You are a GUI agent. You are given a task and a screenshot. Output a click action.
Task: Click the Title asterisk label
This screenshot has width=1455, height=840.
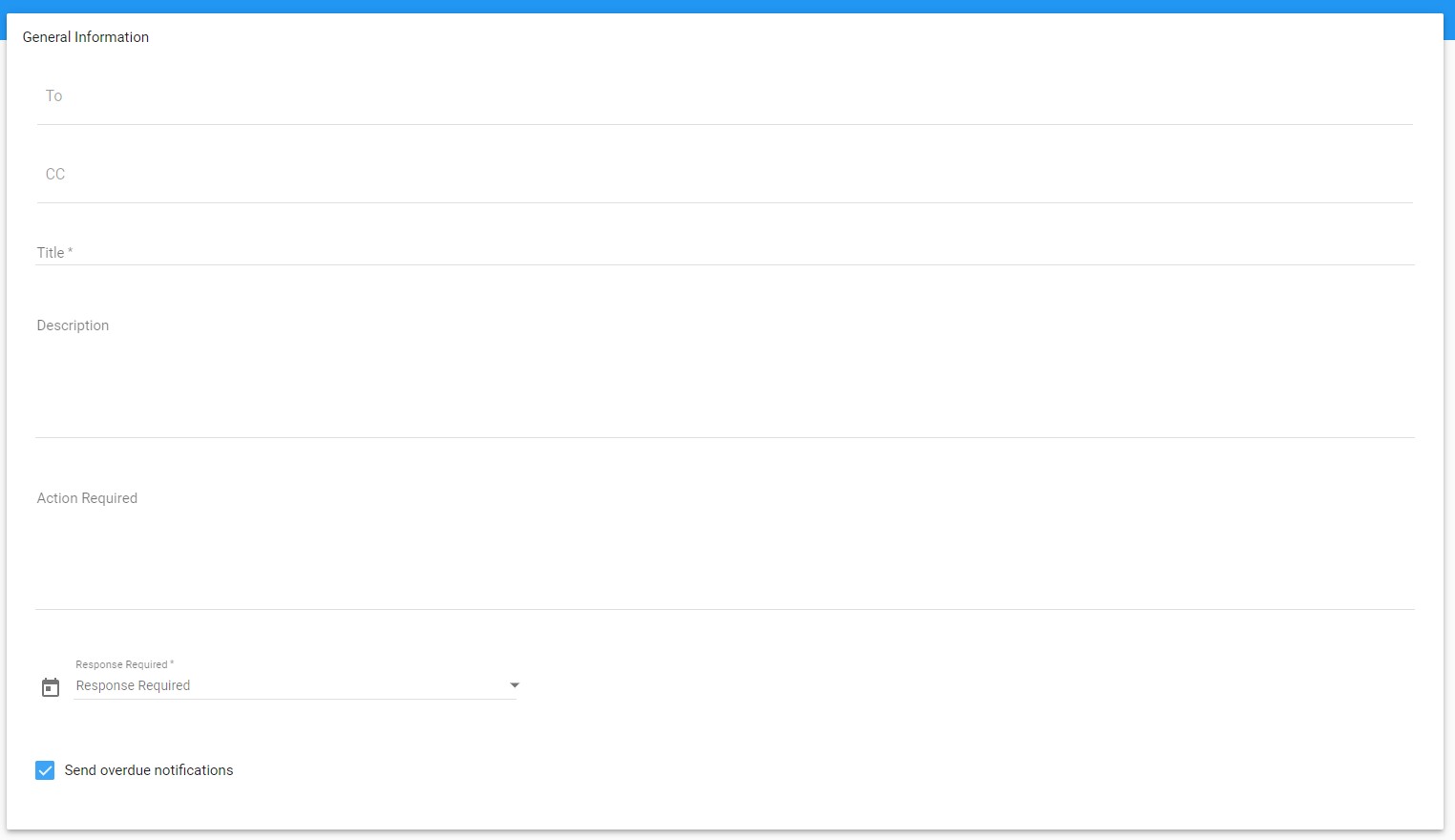pyautogui.click(x=54, y=253)
